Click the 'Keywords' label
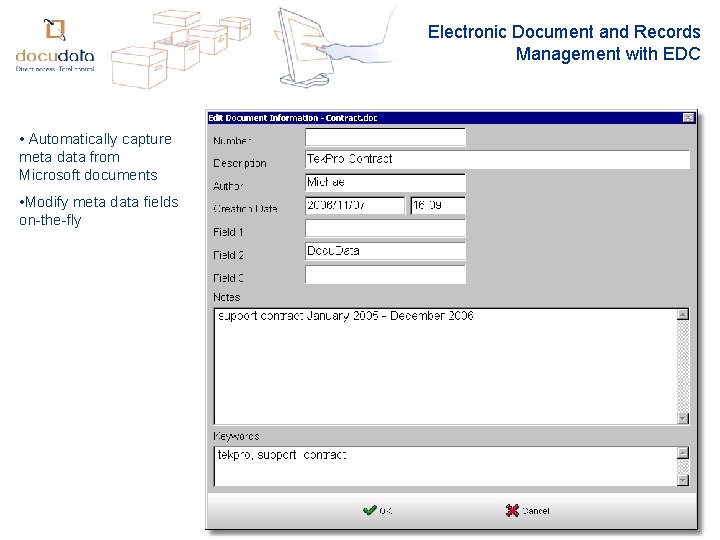 [x=236, y=436]
